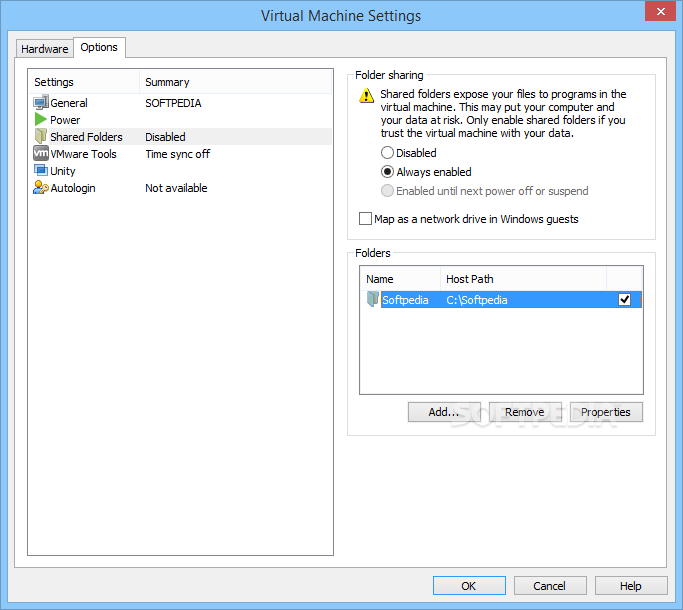Click the Name column header
This screenshot has width=683, height=610.
(400, 279)
